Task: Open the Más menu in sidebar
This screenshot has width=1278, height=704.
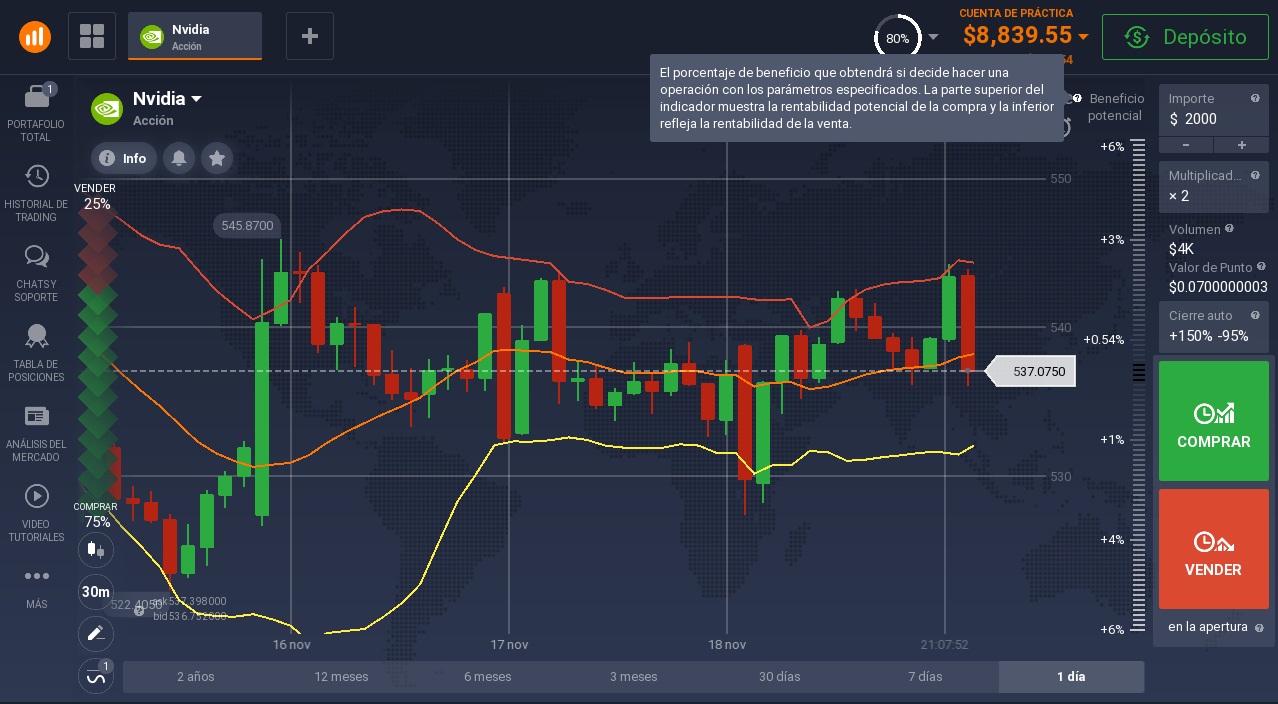Action: click(36, 587)
